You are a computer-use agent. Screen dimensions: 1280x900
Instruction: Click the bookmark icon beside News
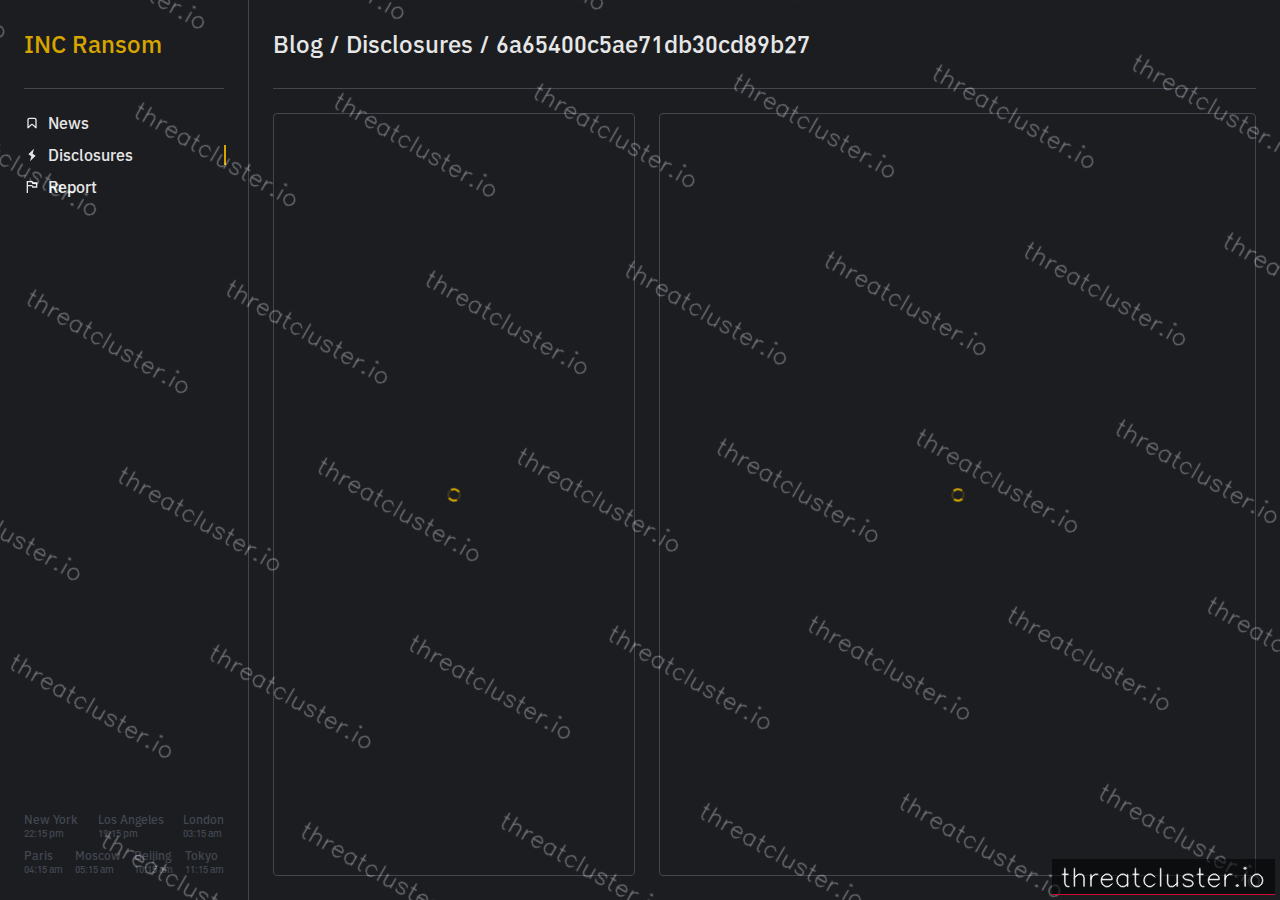click(32, 123)
